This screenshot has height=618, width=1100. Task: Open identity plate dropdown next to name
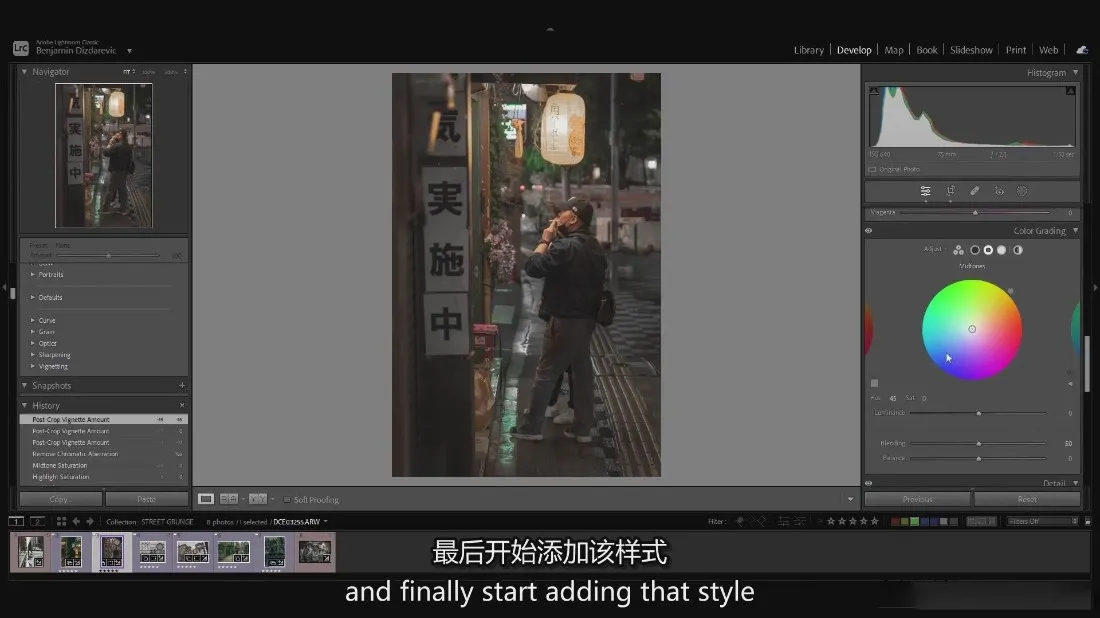(x=129, y=51)
